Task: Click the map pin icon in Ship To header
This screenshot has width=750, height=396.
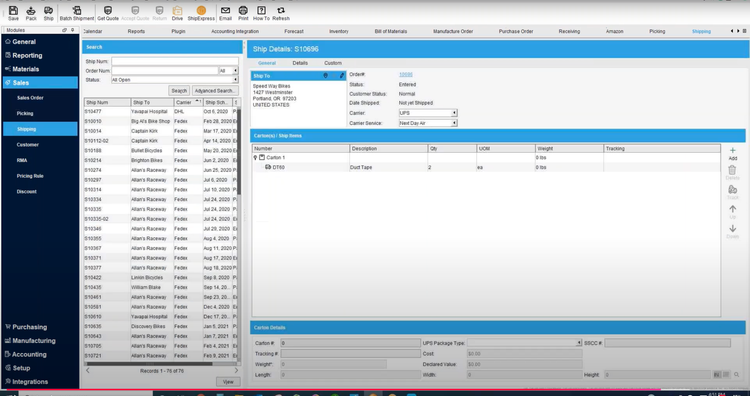Action: (326, 76)
